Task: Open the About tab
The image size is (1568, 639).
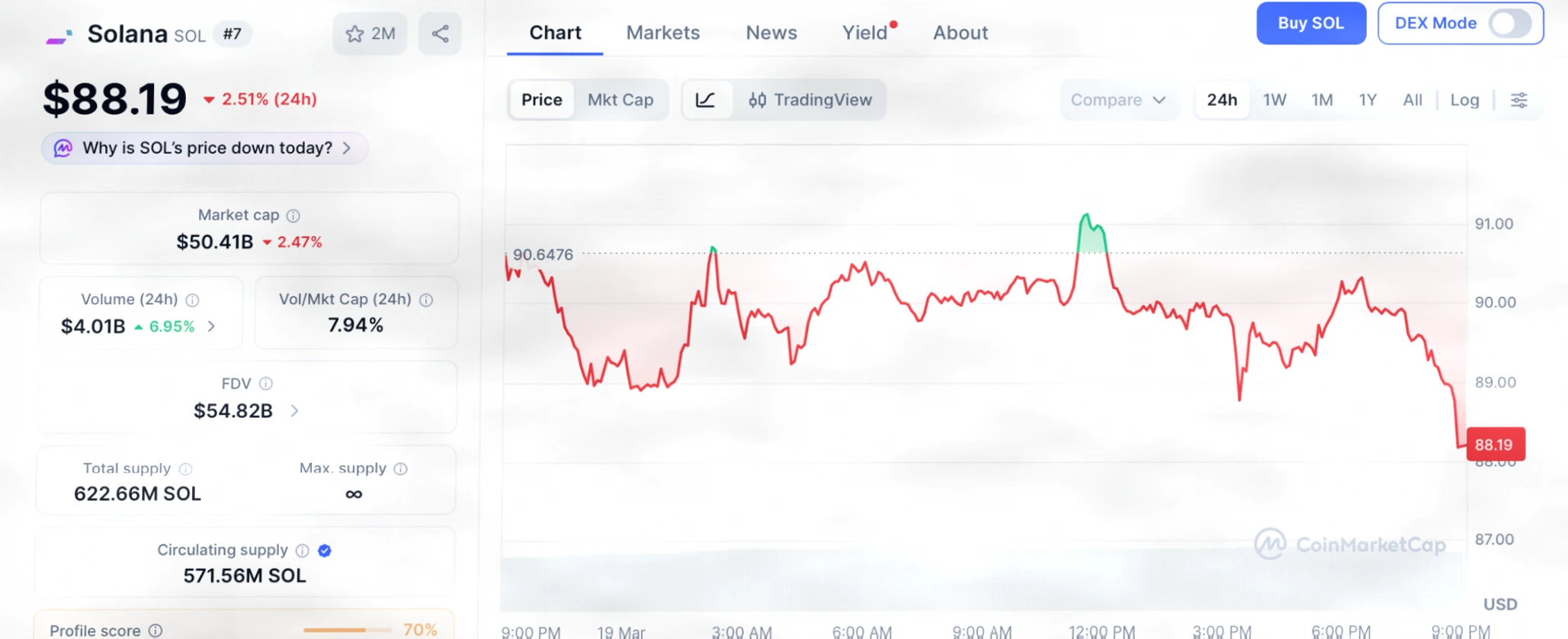Action: (x=960, y=33)
